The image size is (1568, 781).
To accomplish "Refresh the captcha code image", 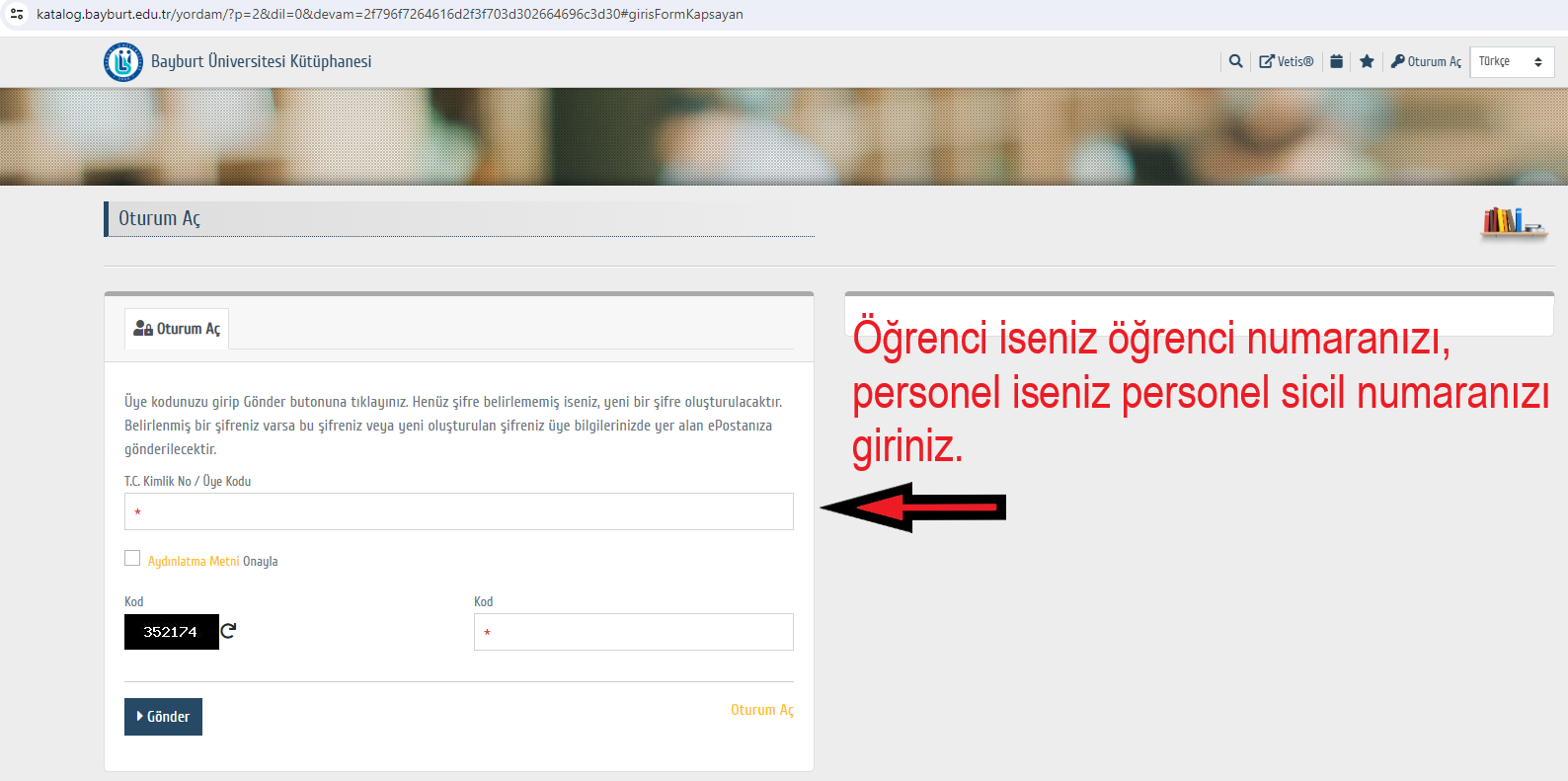I will [228, 631].
